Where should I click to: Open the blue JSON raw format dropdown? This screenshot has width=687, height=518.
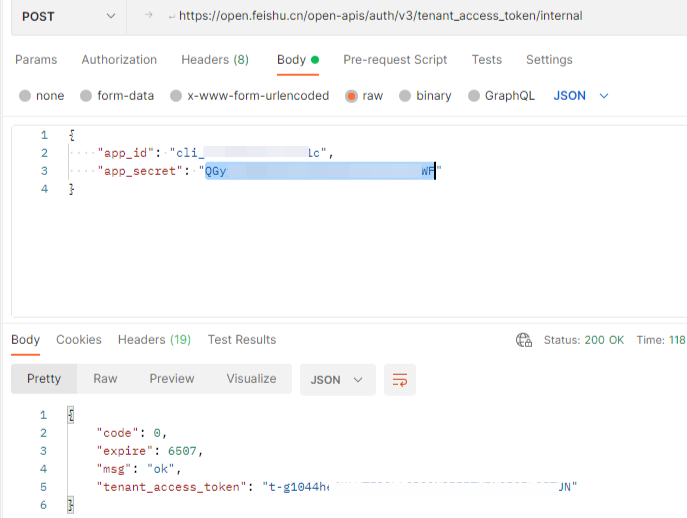pos(581,96)
